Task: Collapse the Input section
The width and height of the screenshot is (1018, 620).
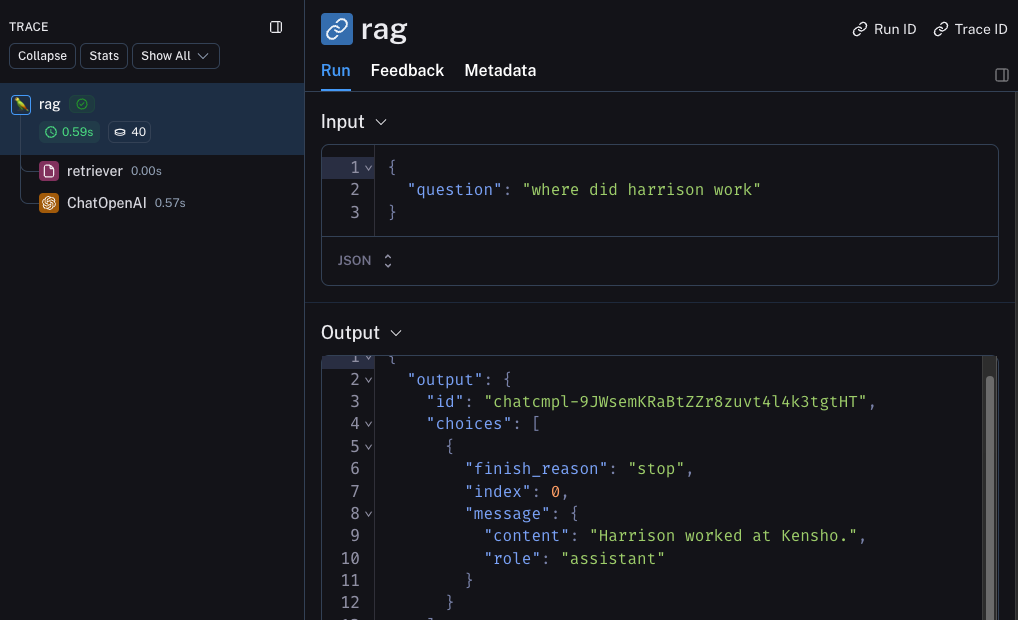Action: pos(380,122)
